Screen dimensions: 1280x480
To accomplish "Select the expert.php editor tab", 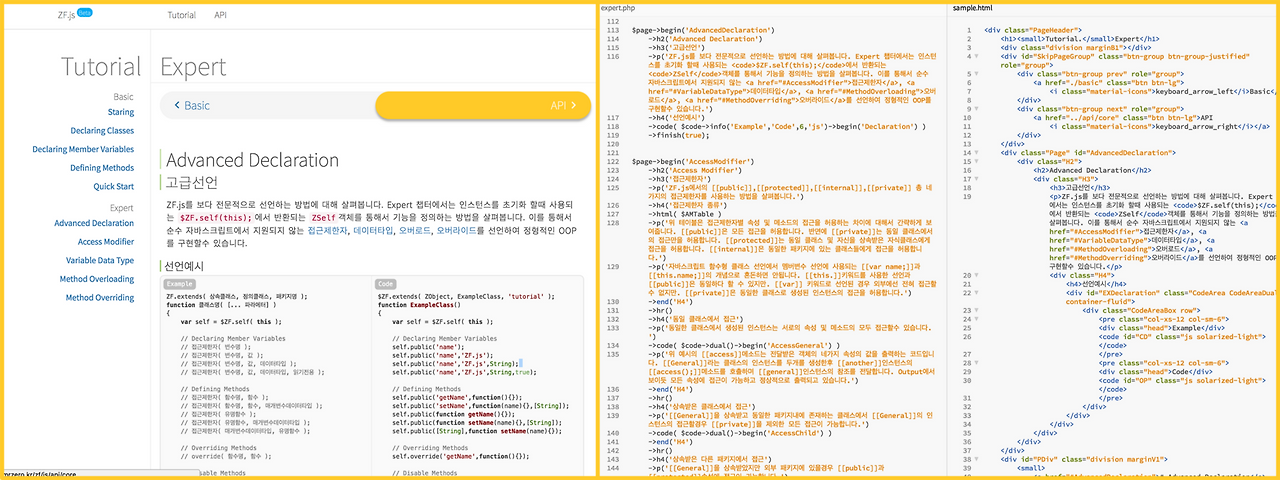I will click(x=618, y=8).
